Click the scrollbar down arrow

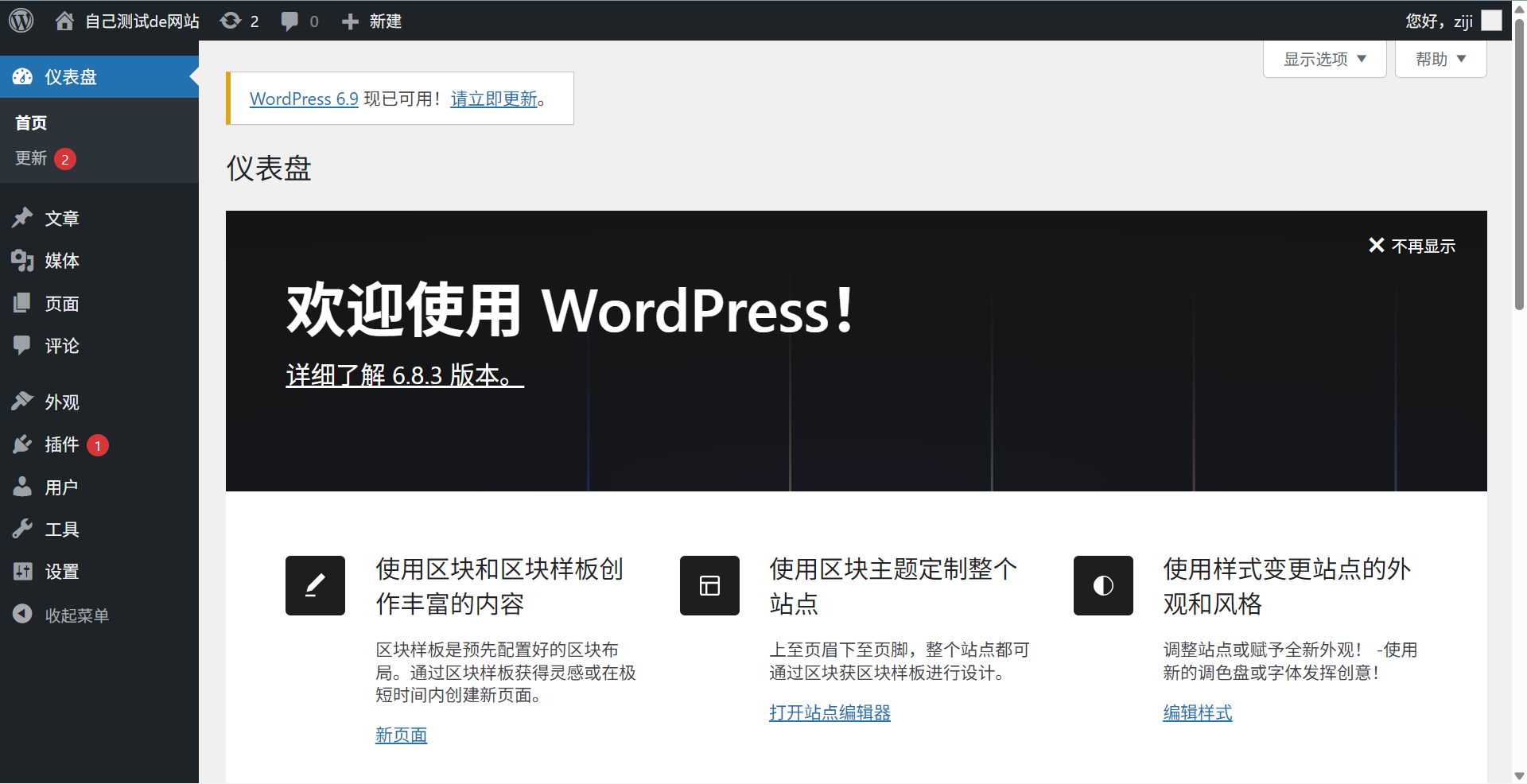(x=1519, y=775)
